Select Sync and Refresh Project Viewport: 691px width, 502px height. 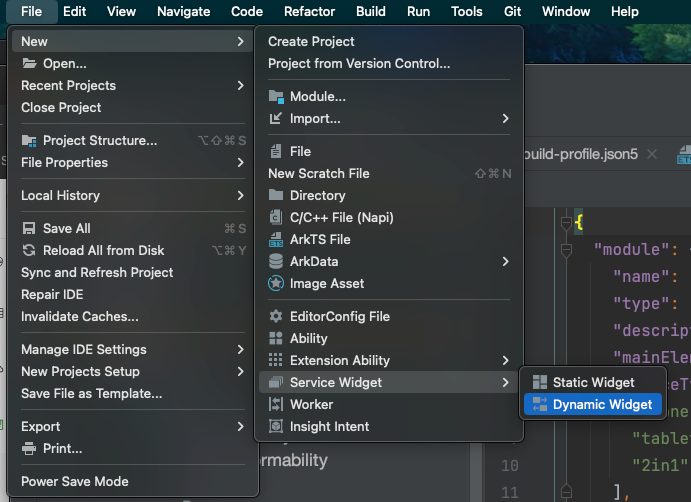point(132,272)
